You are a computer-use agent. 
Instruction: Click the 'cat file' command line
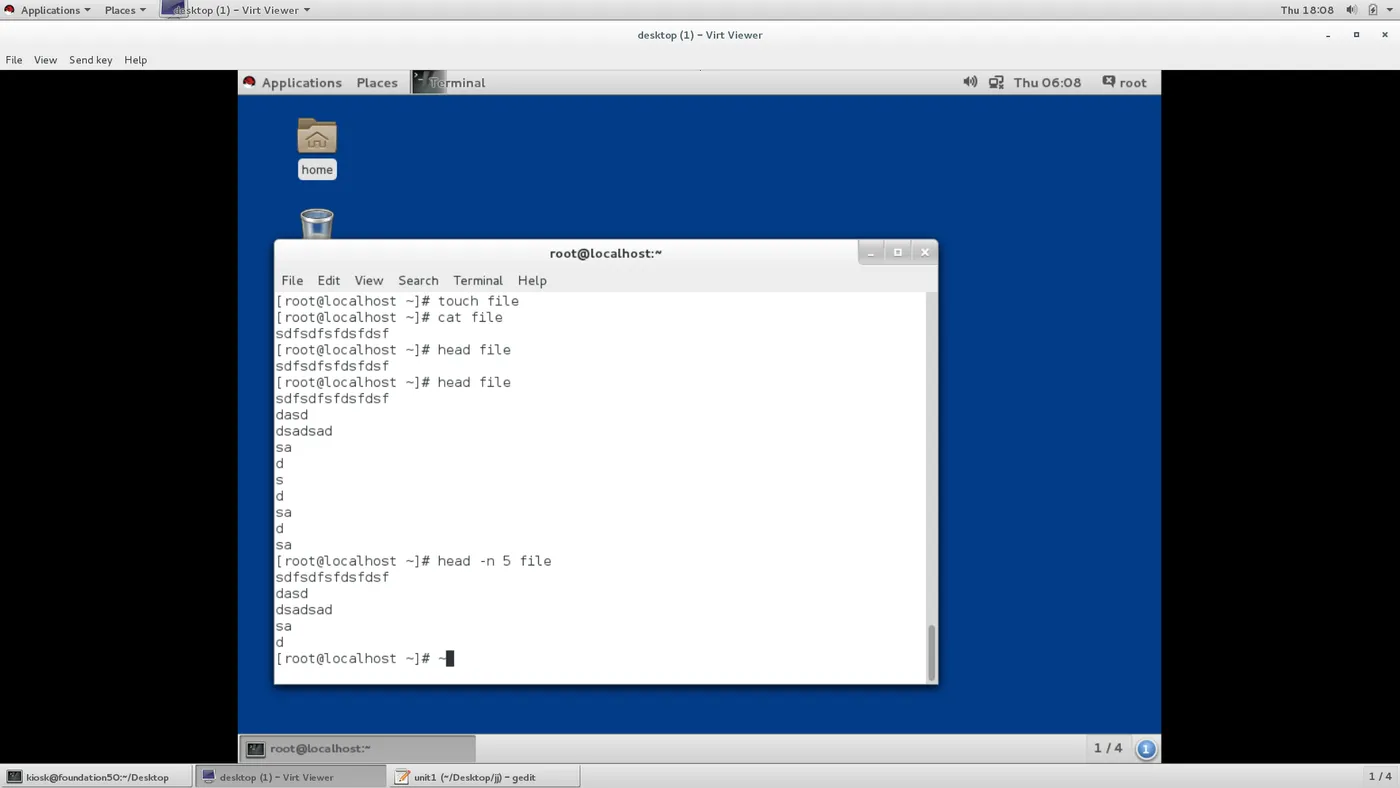[x=389, y=317]
